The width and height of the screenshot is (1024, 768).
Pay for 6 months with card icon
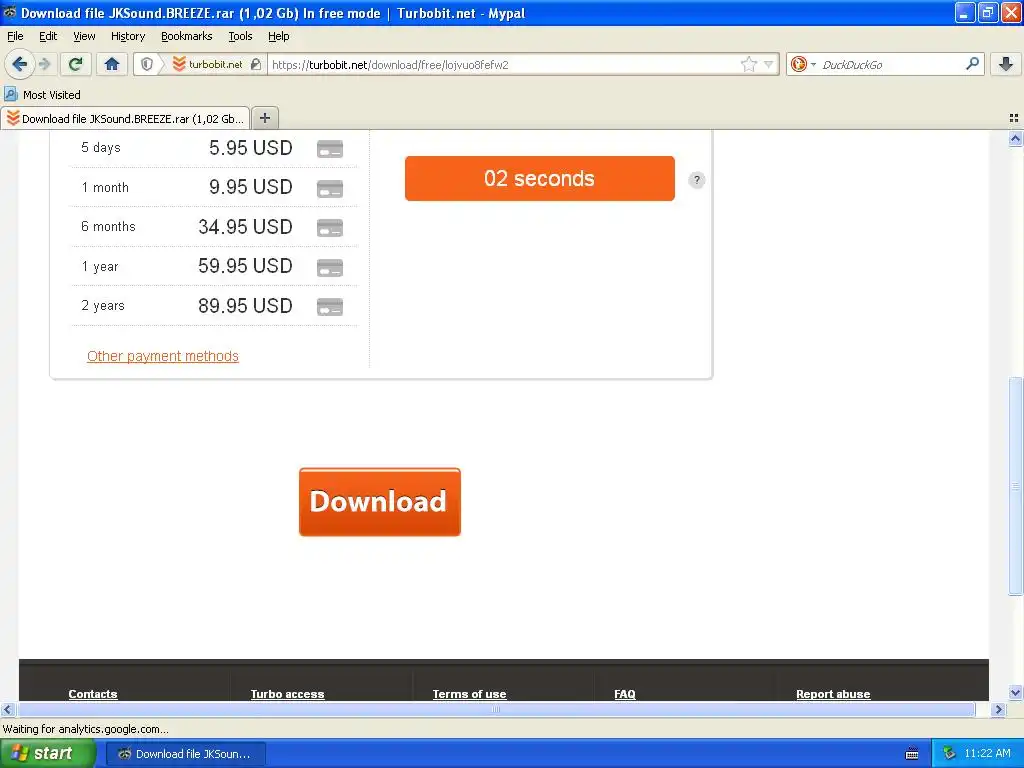pyautogui.click(x=330, y=228)
